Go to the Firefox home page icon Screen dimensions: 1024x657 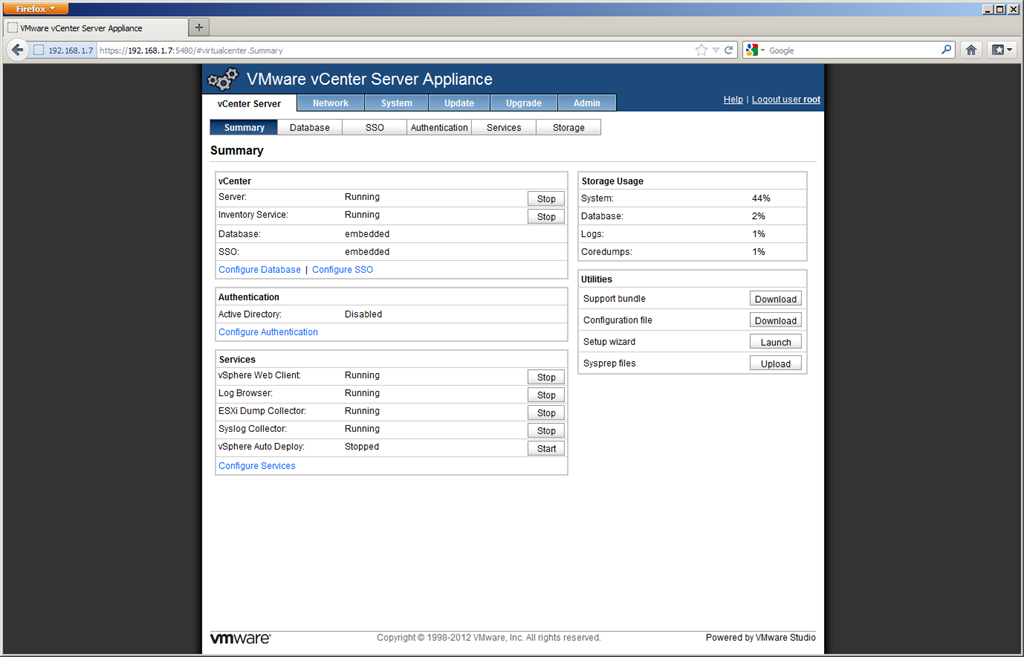pos(971,50)
